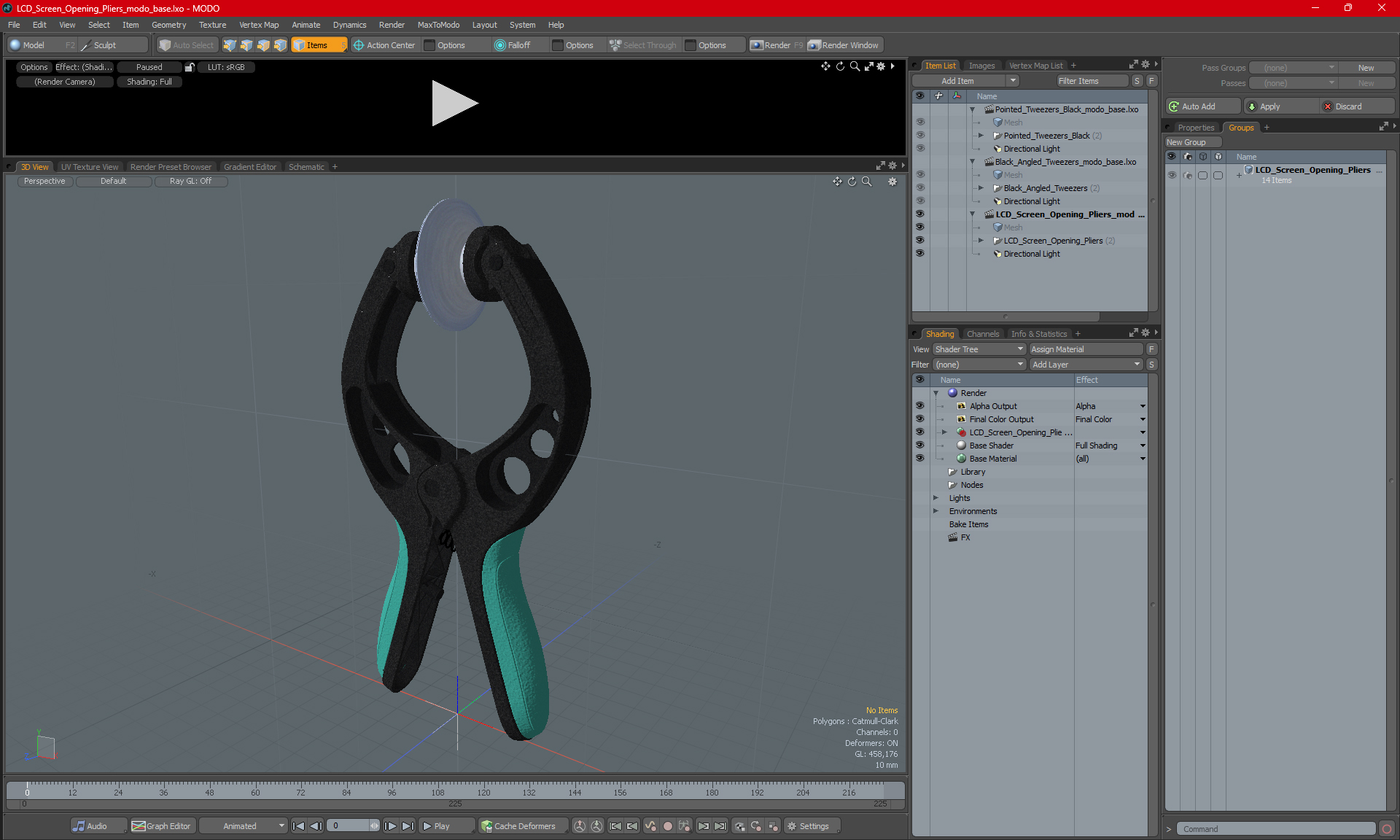Switch to the Properties tab
This screenshot has width=1400, height=840.
pyautogui.click(x=1195, y=128)
